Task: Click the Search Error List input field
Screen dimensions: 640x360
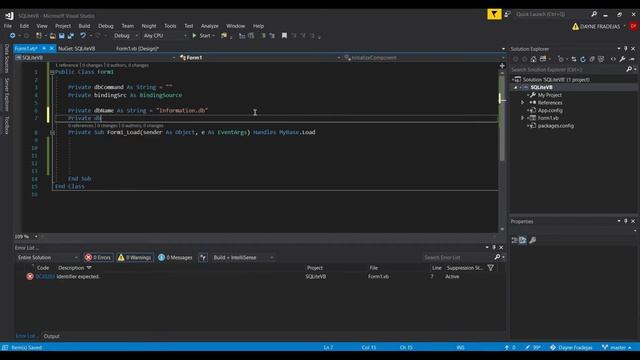Action: pos(457,258)
